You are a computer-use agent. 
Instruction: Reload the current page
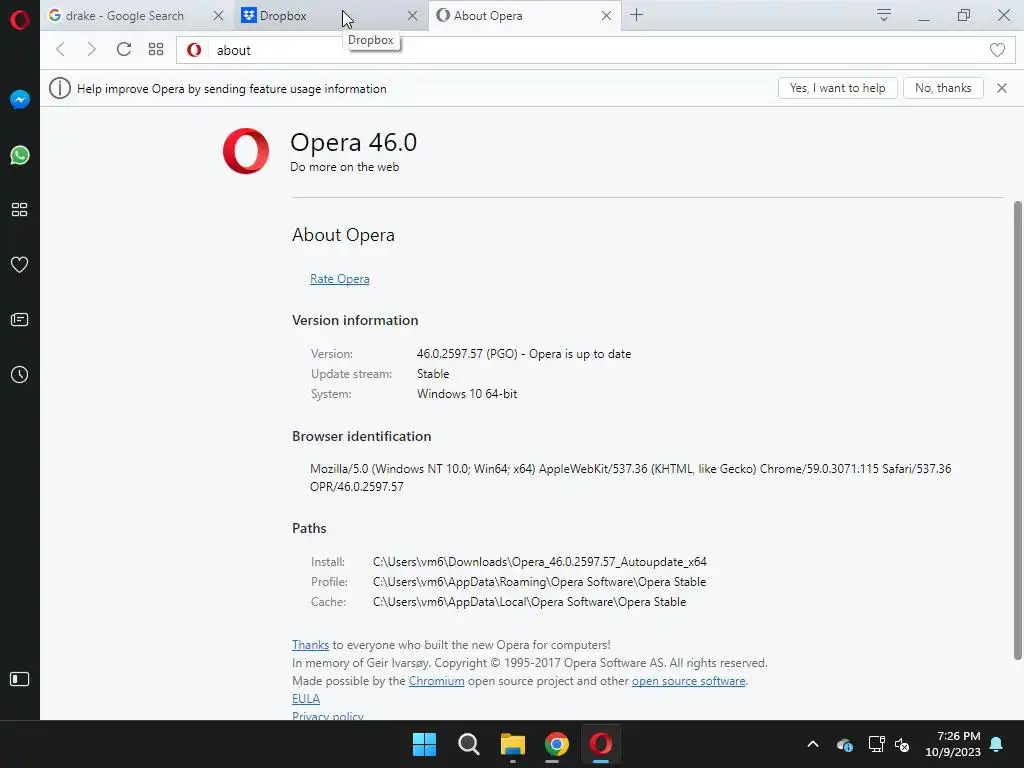pos(123,50)
